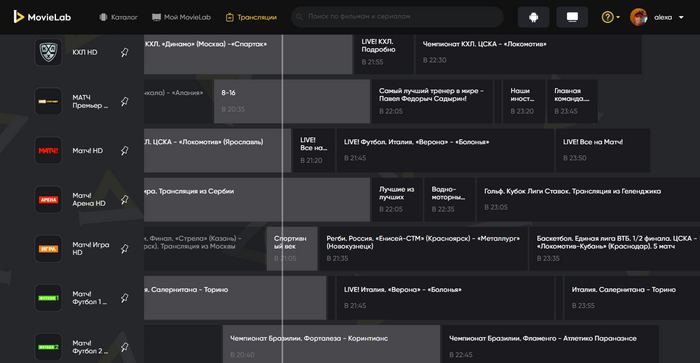
Task: Expand the help question mark dropdown
Action: click(610, 17)
